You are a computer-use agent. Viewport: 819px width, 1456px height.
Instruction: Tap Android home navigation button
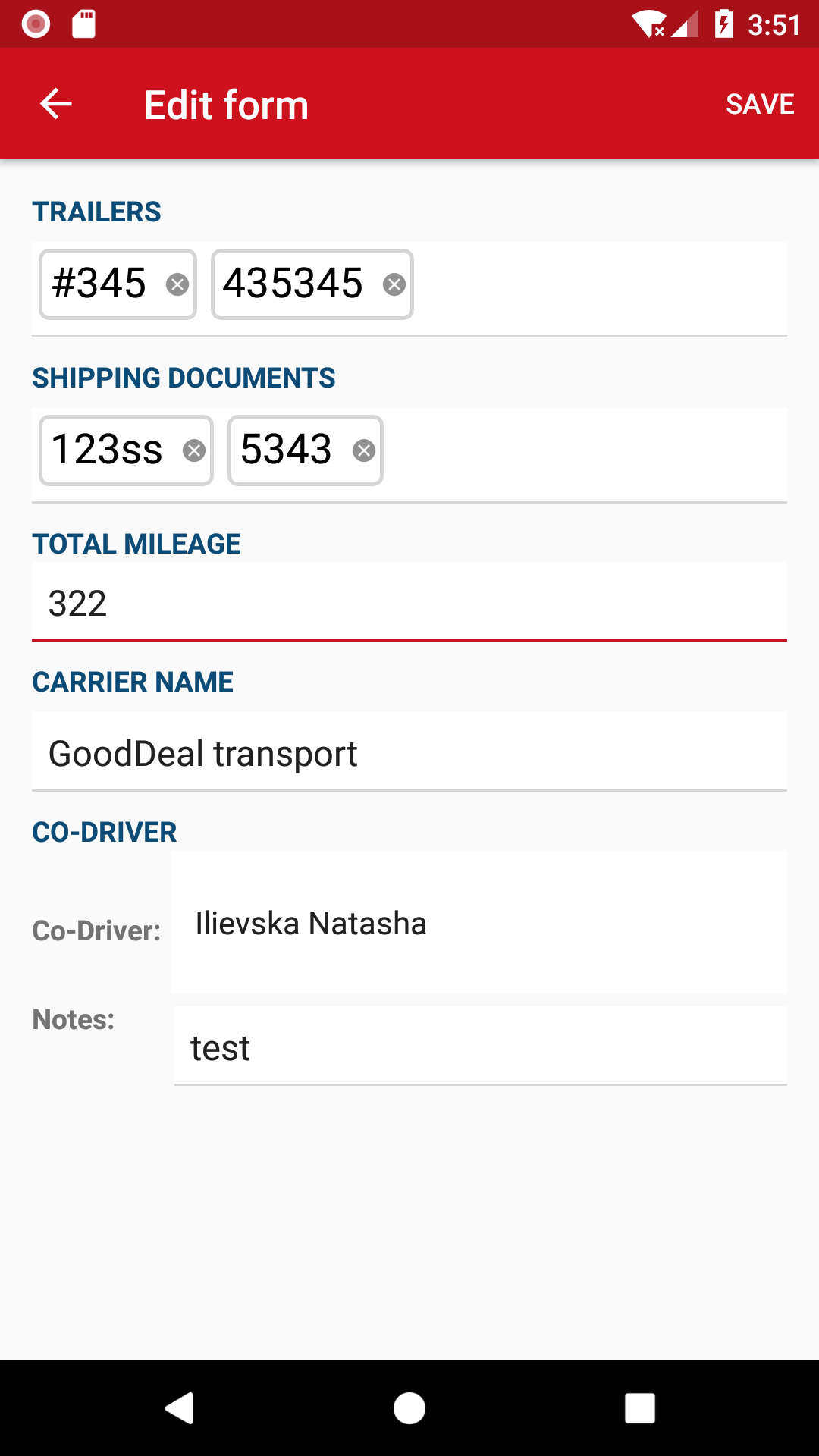click(x=409, y=1408)
